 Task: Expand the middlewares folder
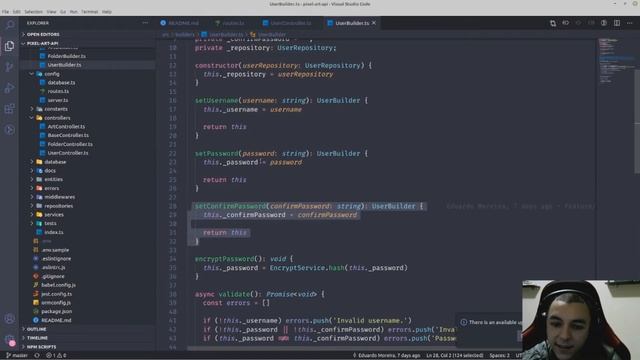pos(60,197)
